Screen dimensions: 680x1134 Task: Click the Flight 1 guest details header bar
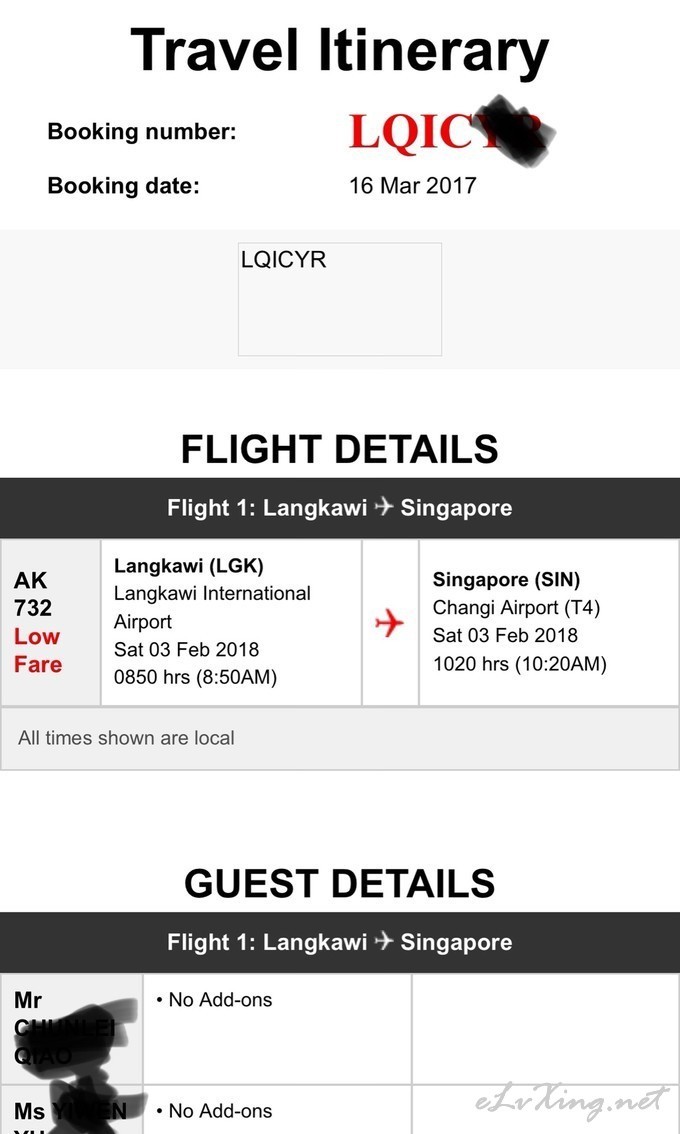pyautogui.click(x=340, y=942)
